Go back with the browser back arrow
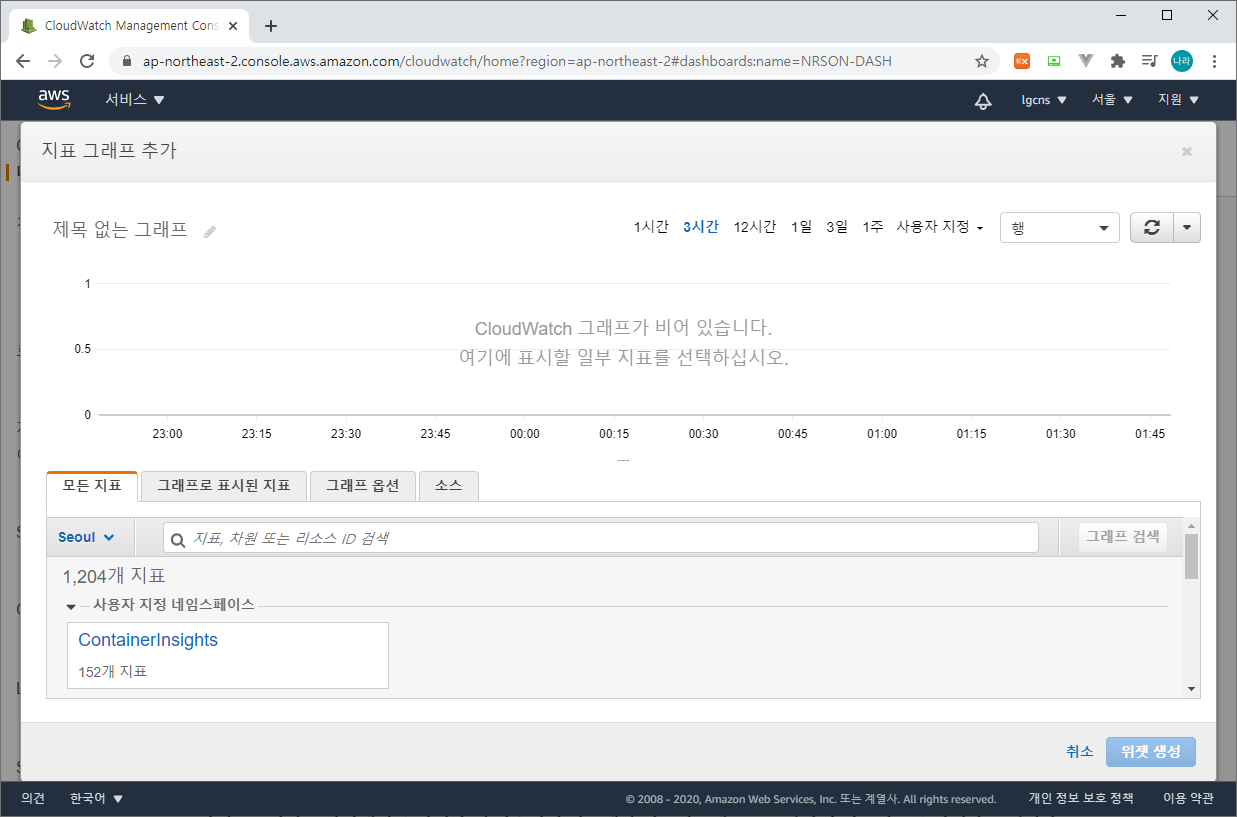 (x=23, y=61)
